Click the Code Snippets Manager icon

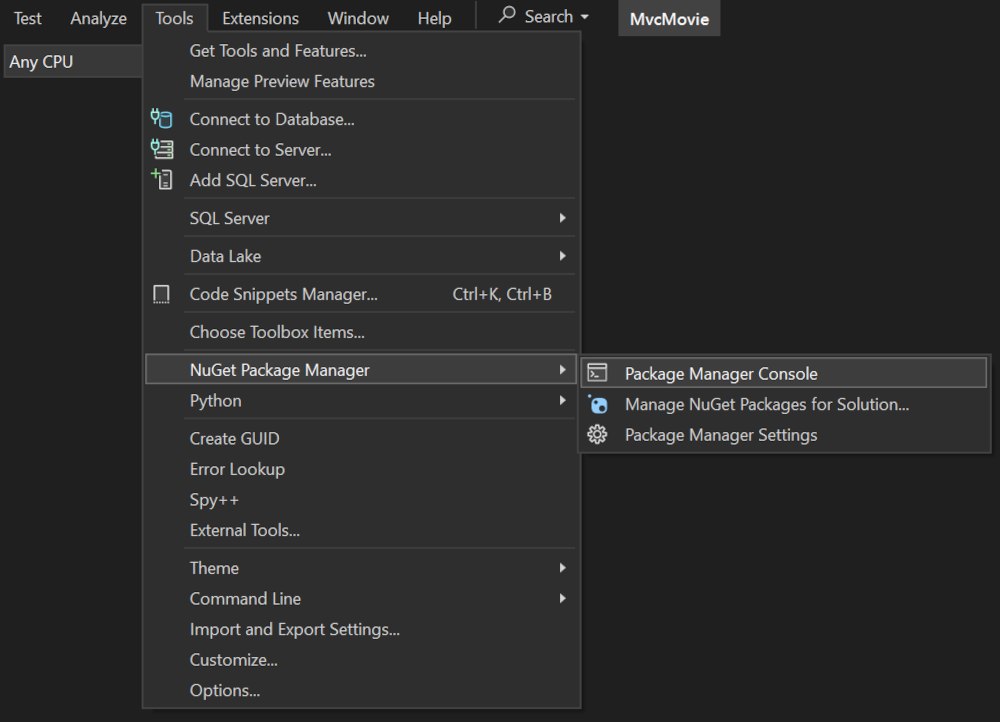click(x=161, y=295)
